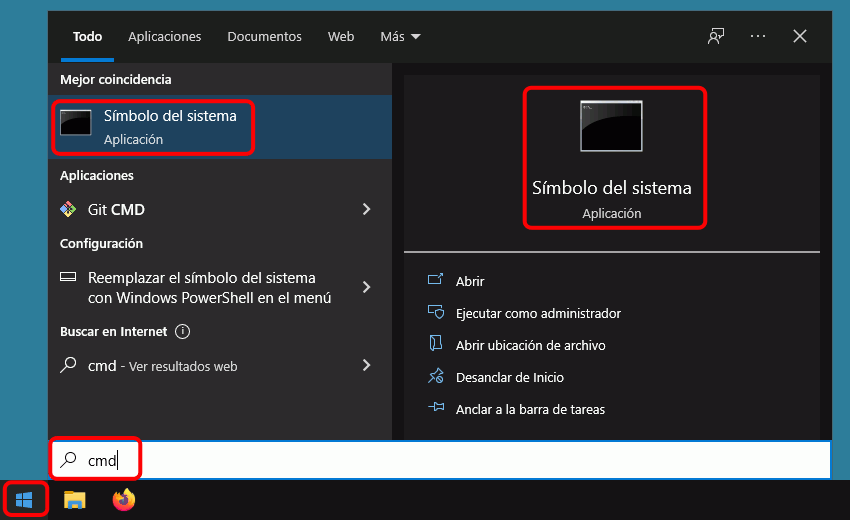Viewport: 850px width, 520px height.
Task: Launch File Explorer from the taskbar
Action: (x=74, y=499)
